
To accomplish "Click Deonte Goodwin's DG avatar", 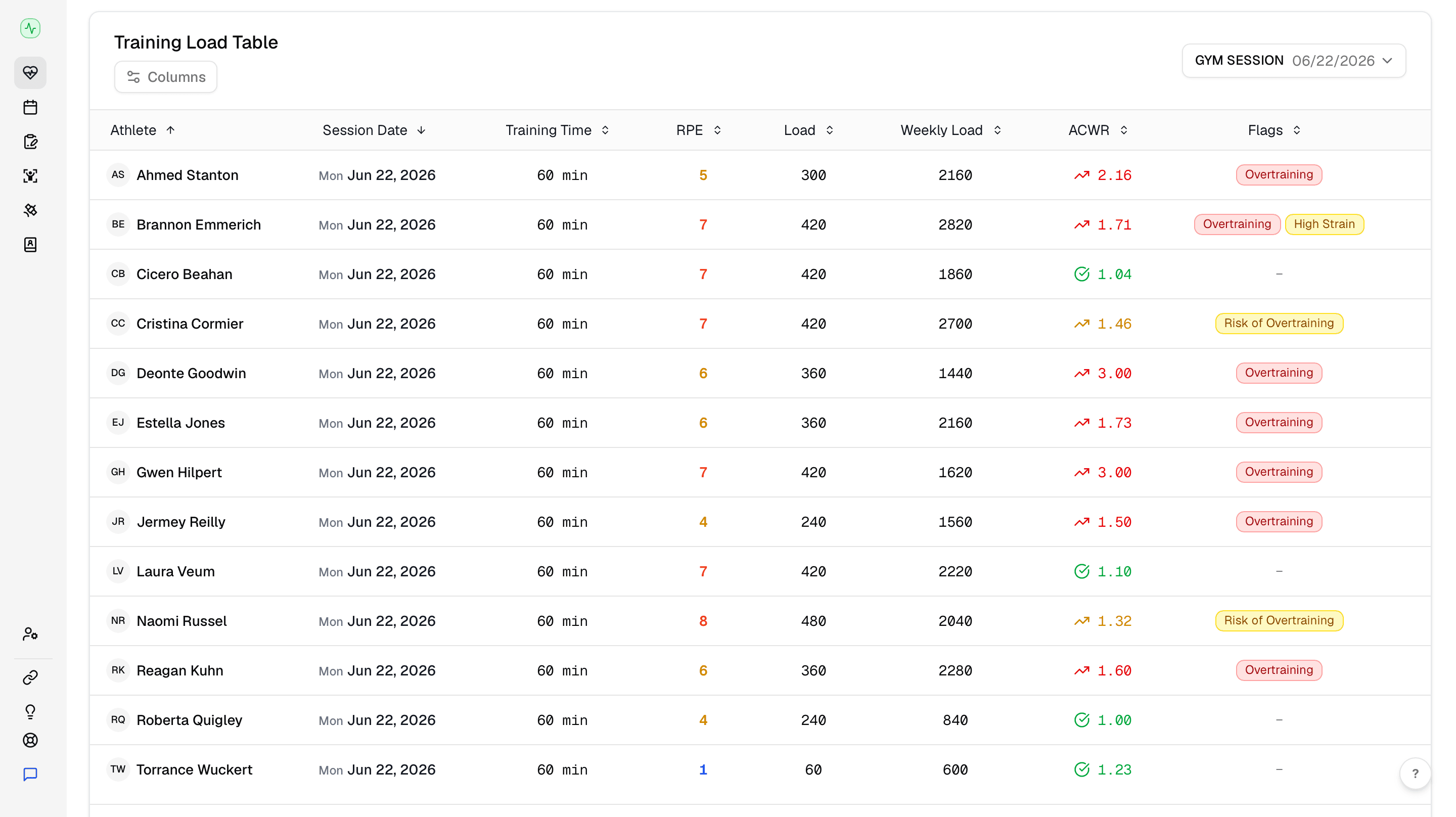I will (x=118, y=373).
